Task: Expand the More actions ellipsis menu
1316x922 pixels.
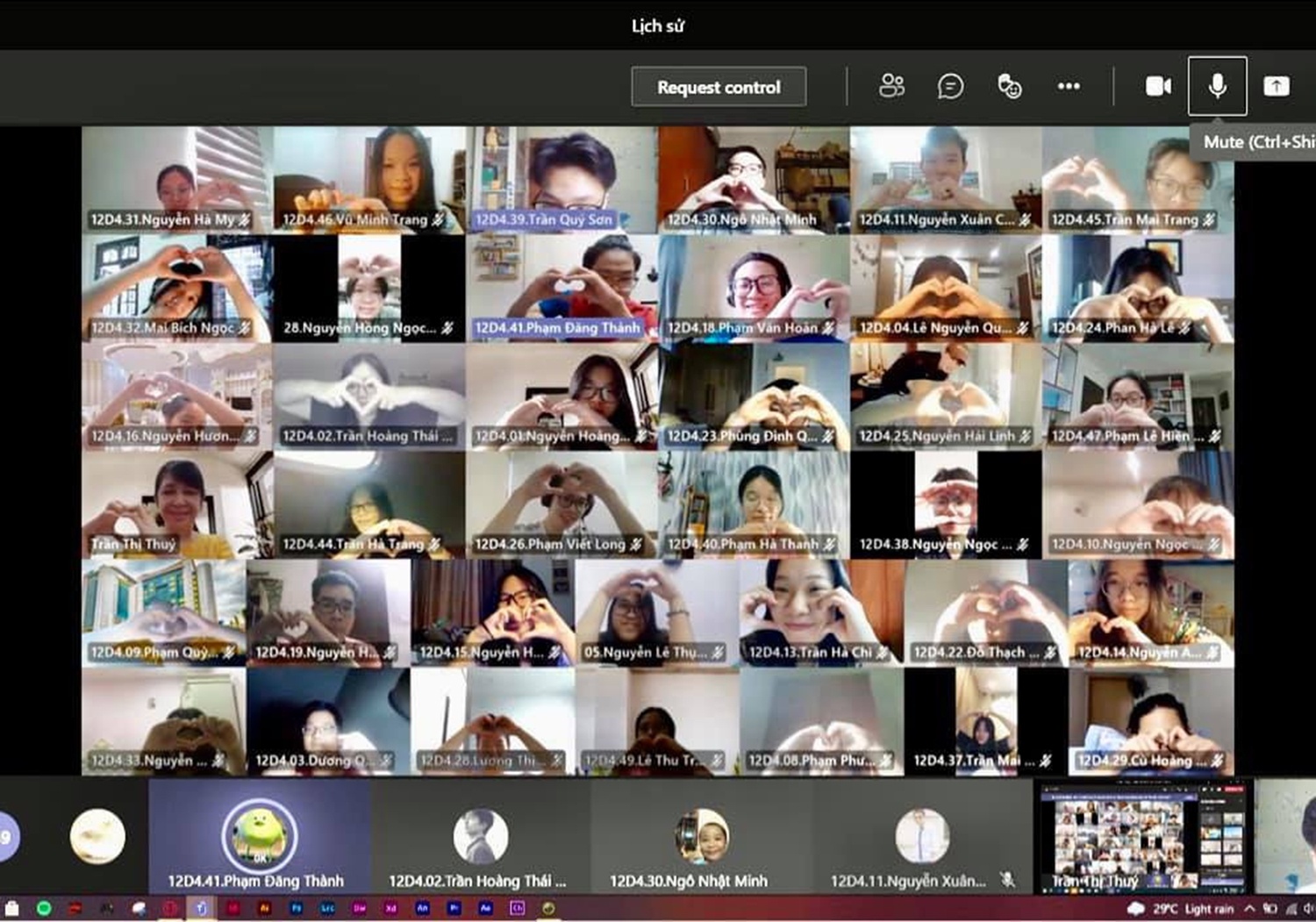Action: point(1069,86)
